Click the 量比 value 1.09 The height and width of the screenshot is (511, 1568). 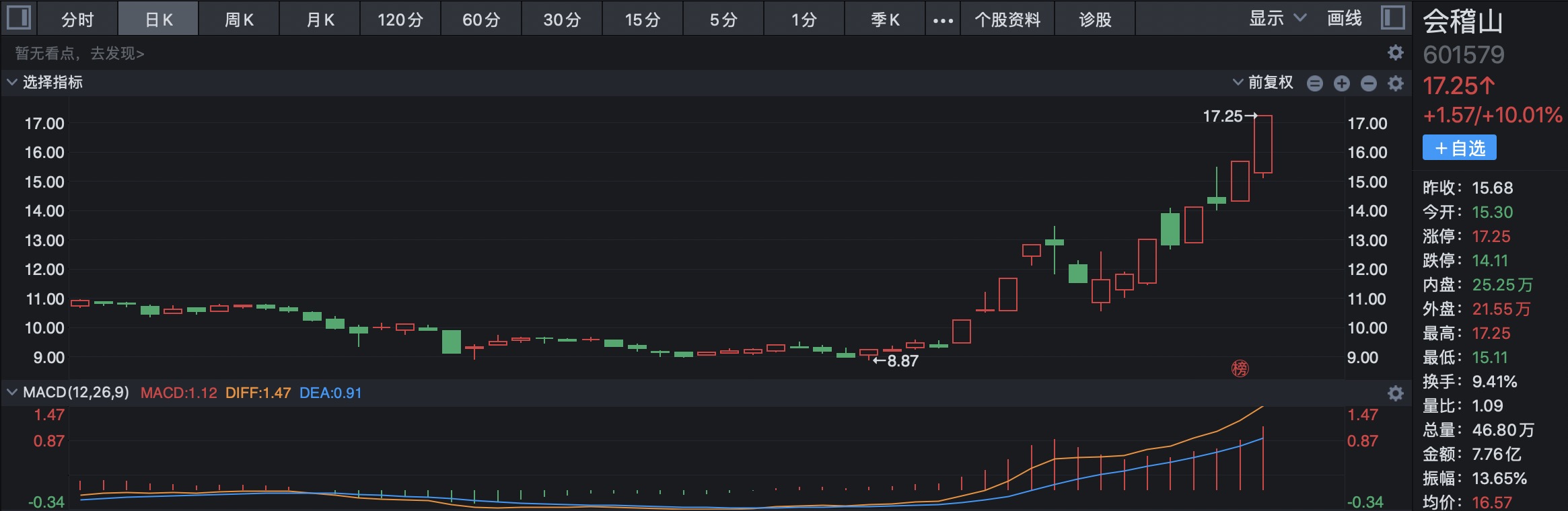1487,405
